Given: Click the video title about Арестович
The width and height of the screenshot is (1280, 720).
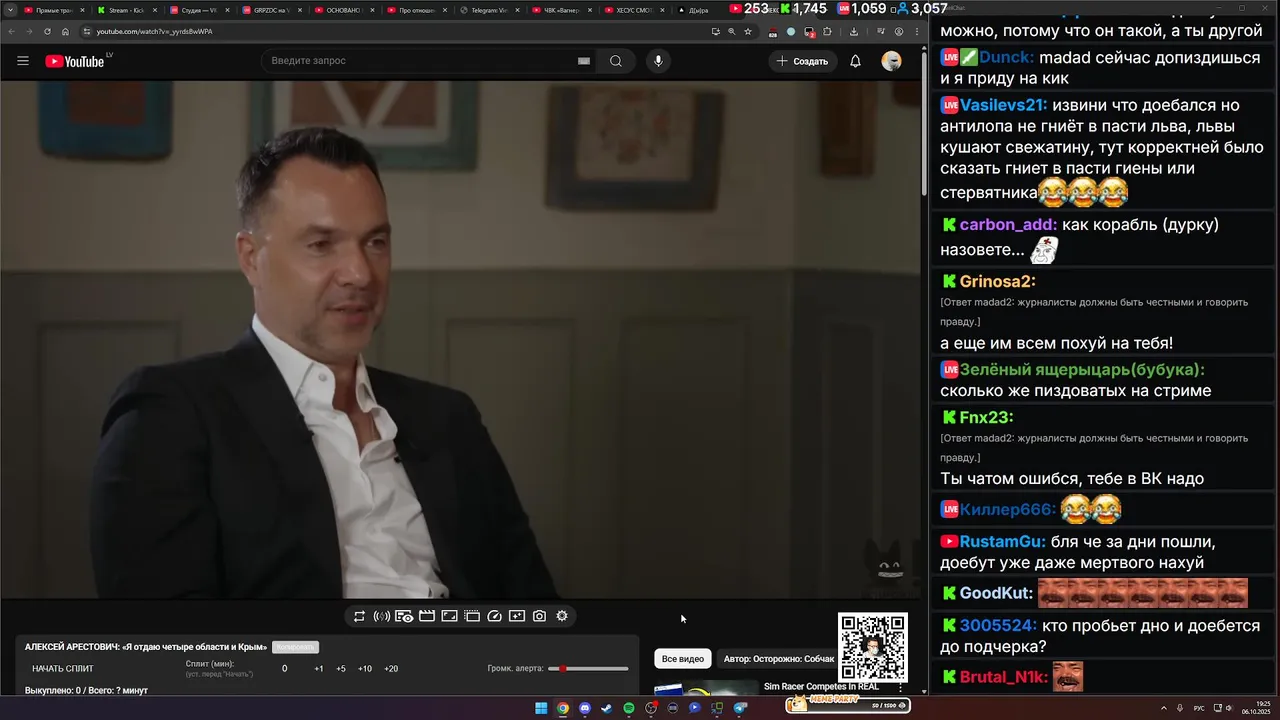Looking at the screenshot, I should point(146,647).
